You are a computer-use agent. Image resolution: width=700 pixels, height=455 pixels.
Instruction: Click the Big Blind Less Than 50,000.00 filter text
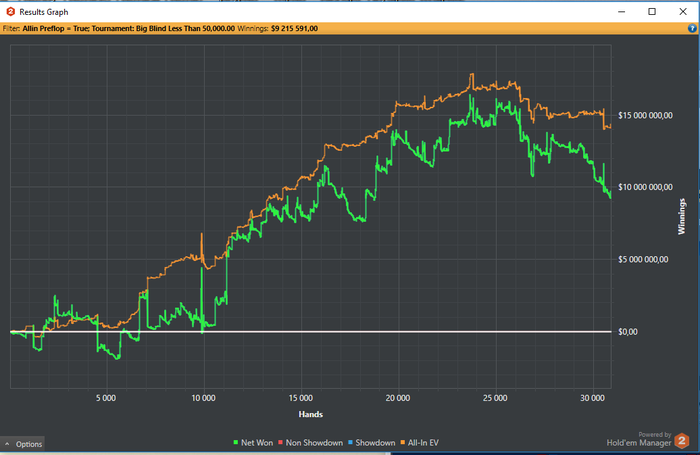click(185, 29)
